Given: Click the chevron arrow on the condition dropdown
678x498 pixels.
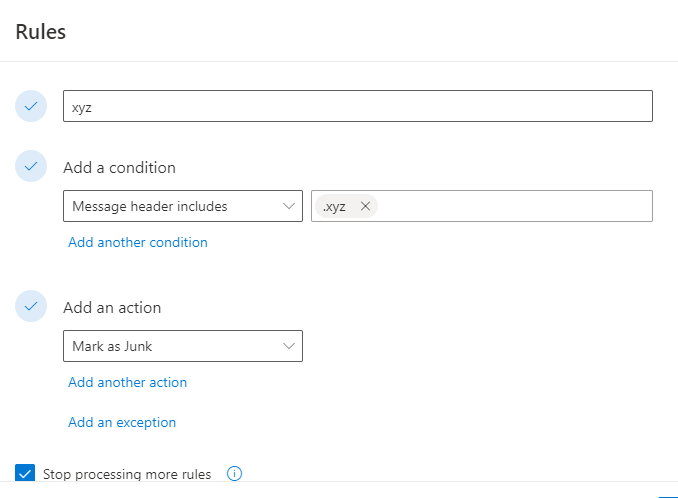Looking at the screenshot, I should tap(290, 206).
